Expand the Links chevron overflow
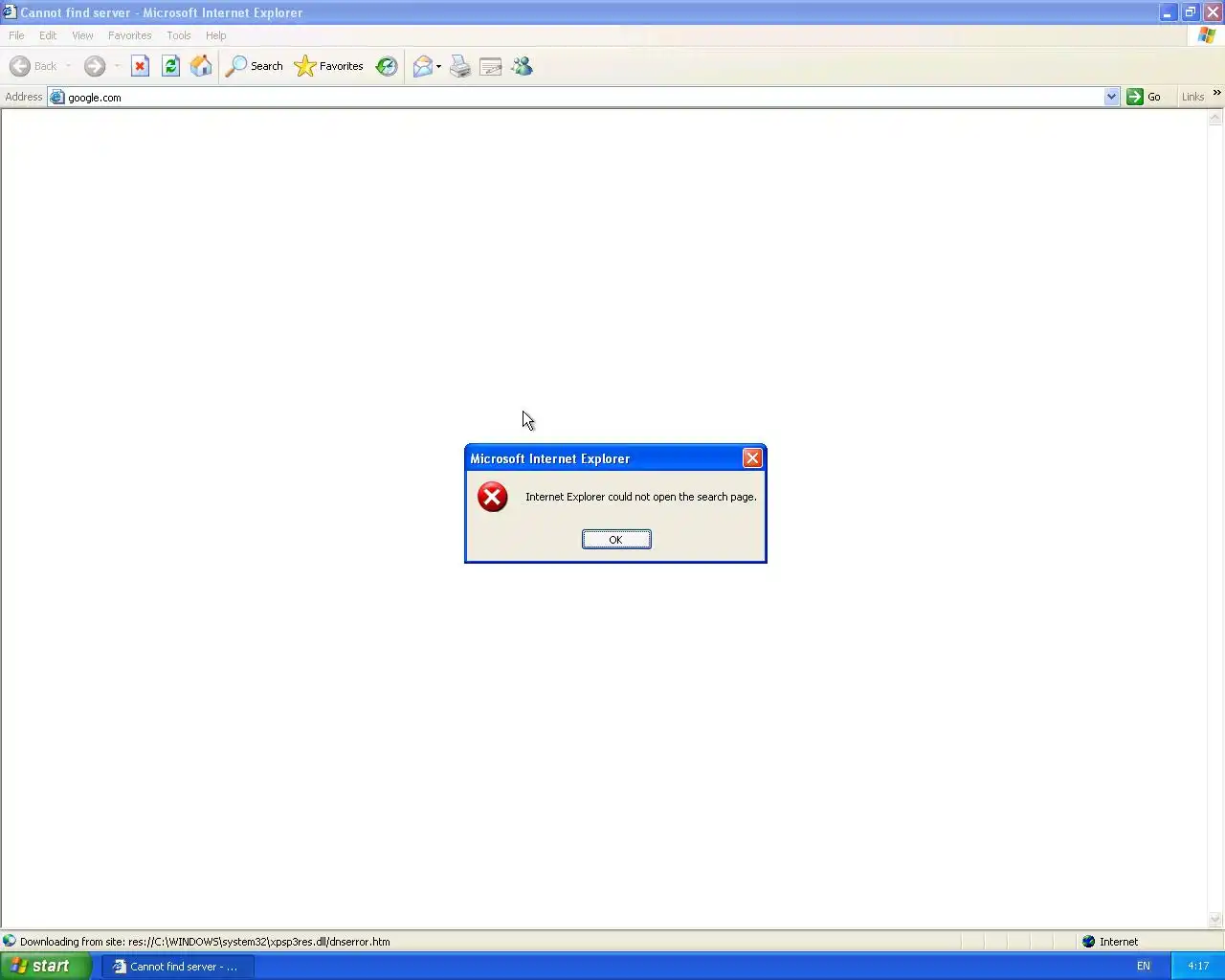Image resolution: width=1225 pixels, height=980 pixels. point(1216,93)
